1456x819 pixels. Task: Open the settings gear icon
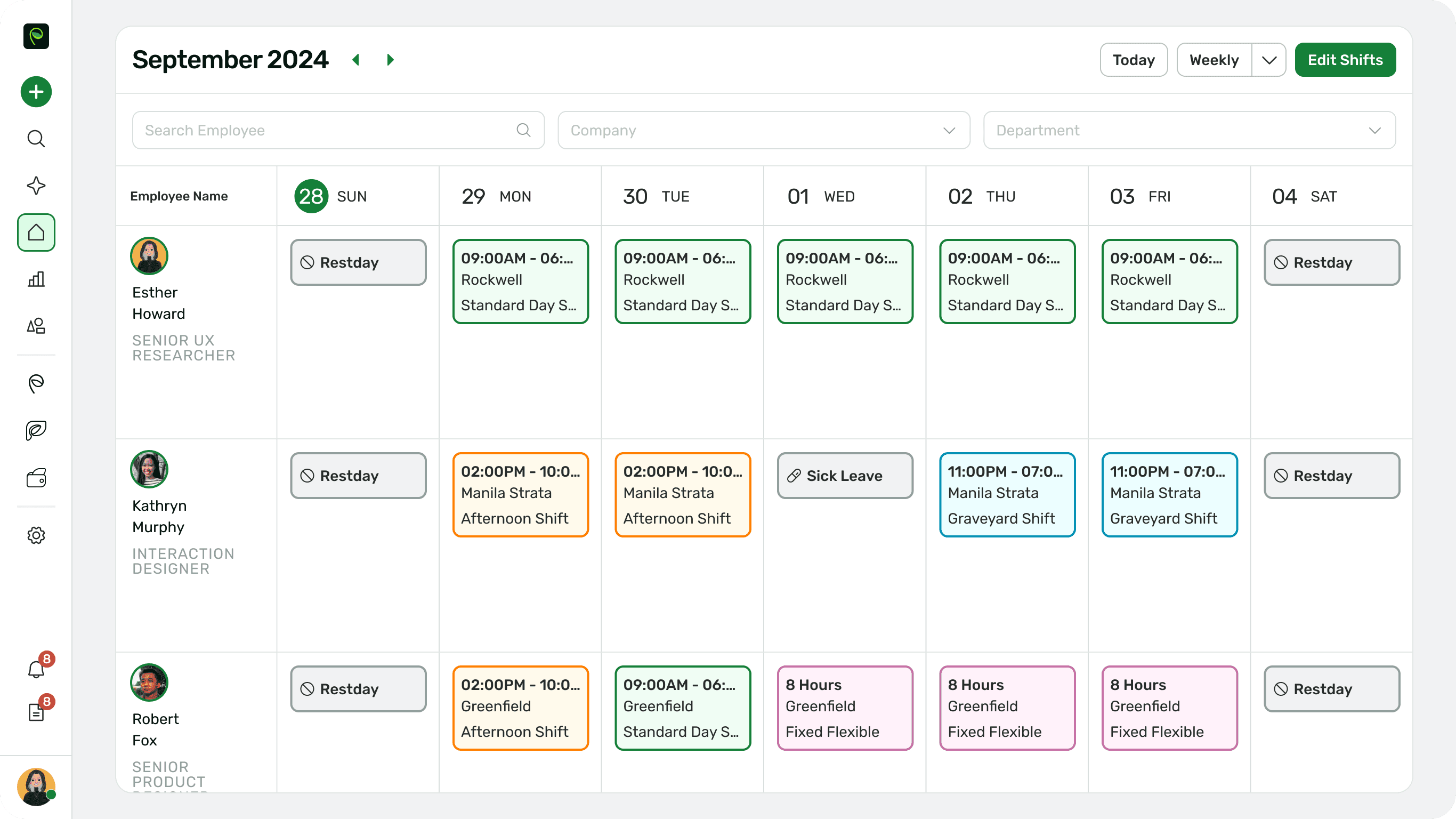click(36, 535)
